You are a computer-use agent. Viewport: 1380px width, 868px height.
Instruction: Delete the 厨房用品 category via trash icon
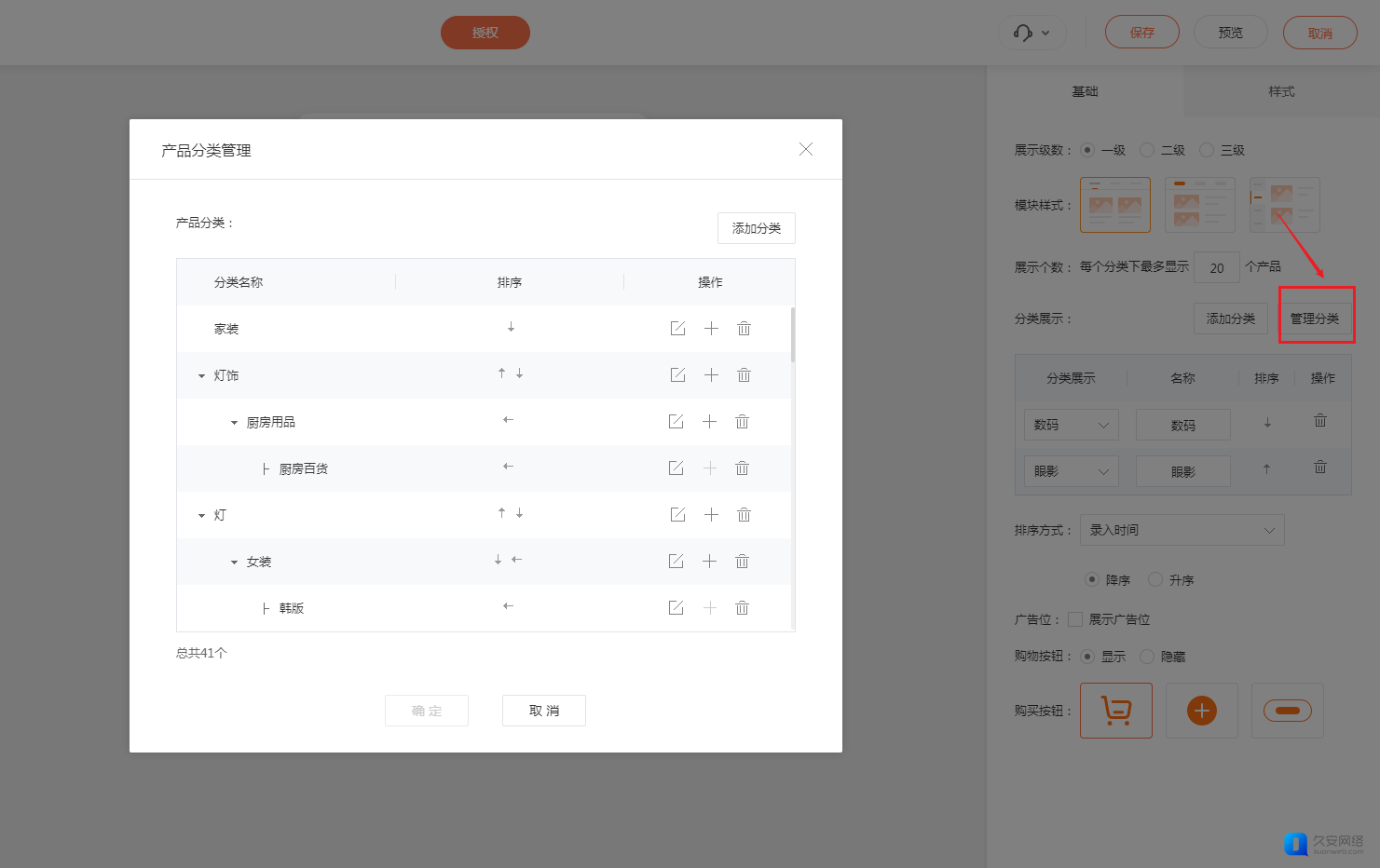[743, 422]
